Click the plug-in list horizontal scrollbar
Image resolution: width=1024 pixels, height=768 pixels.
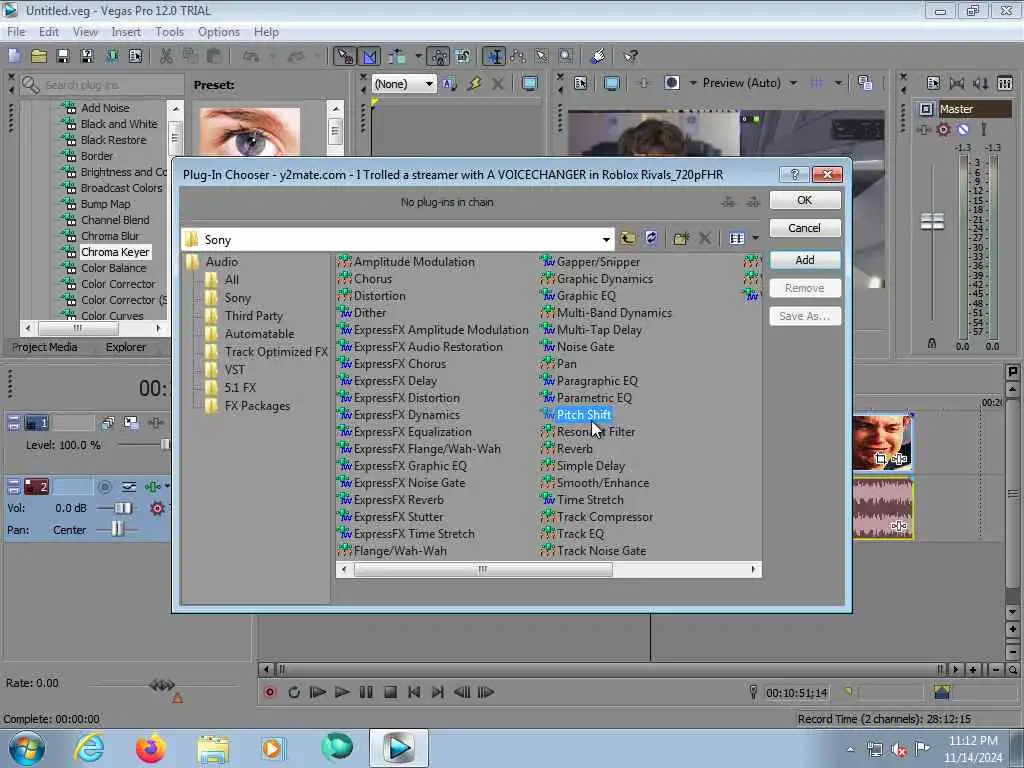point(483,569)
